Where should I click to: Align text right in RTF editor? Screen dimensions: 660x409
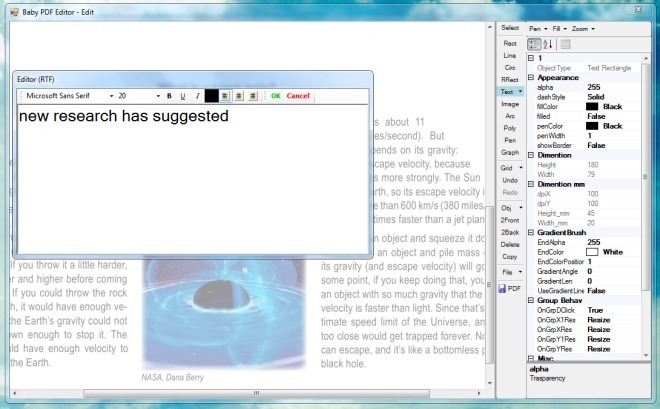(x=253, y=96)
